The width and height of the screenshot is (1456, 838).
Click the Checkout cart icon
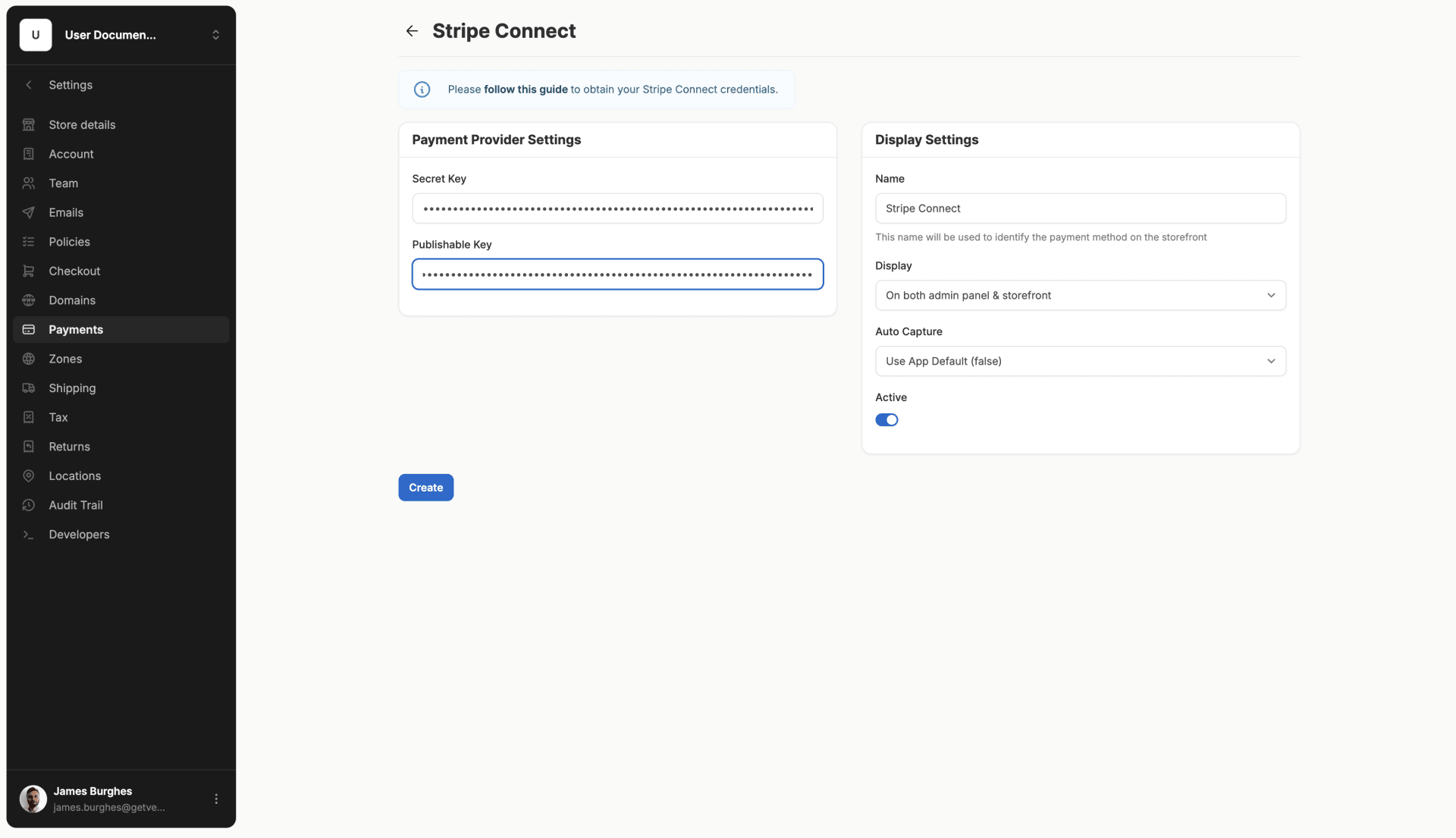point(29,271)
